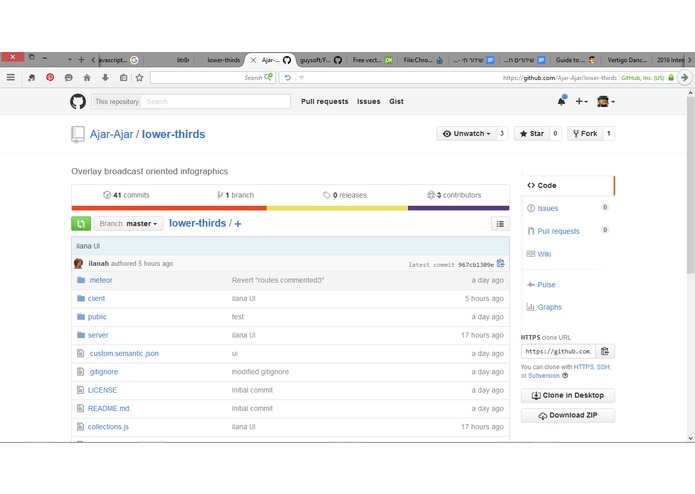The height and width of the screenshot is (494, 695).
Task: Open the notifications bell icon
Action: [x=561, y=101]
